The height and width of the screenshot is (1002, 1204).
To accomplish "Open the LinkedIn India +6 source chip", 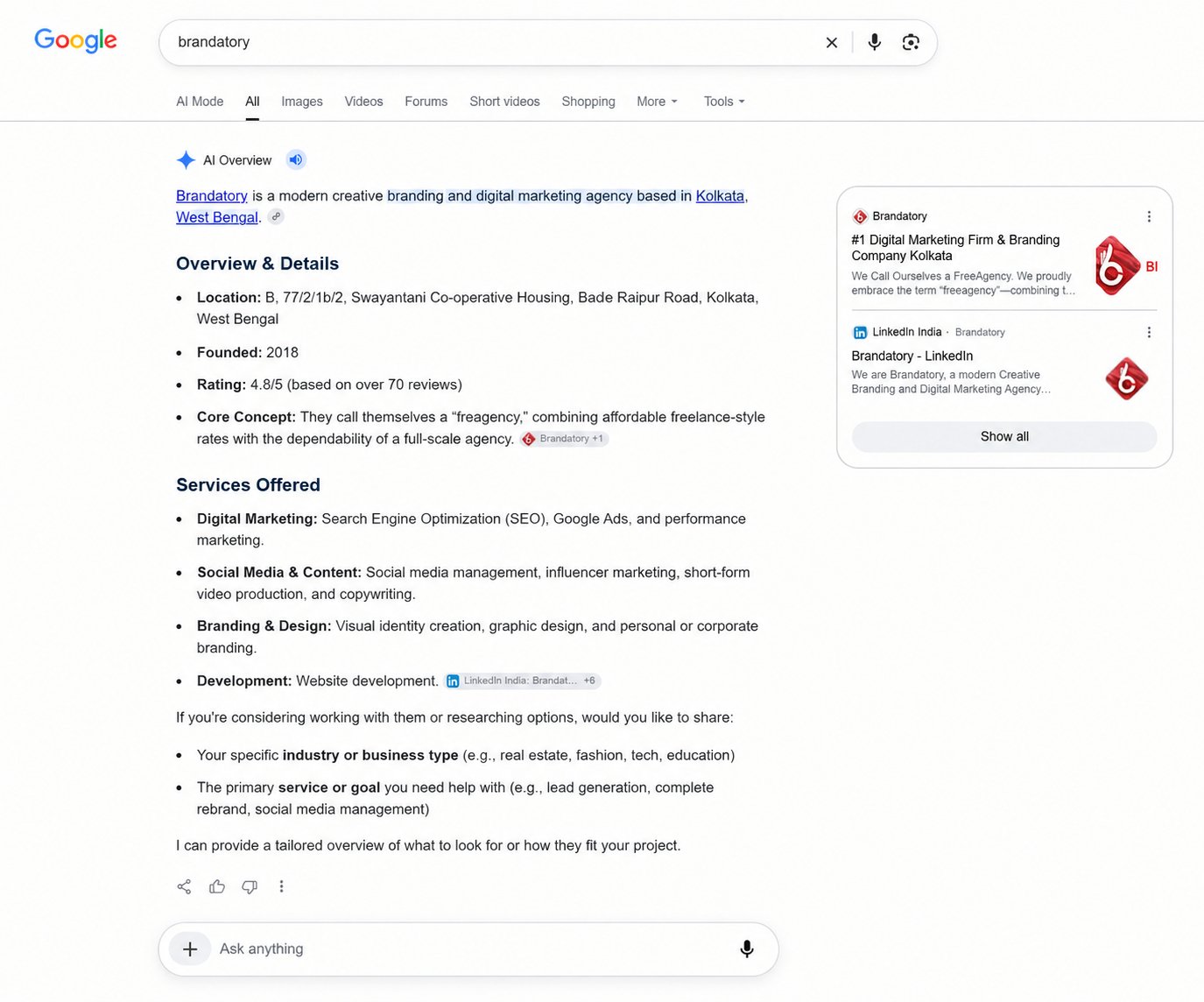I will [x=523, y=681].
